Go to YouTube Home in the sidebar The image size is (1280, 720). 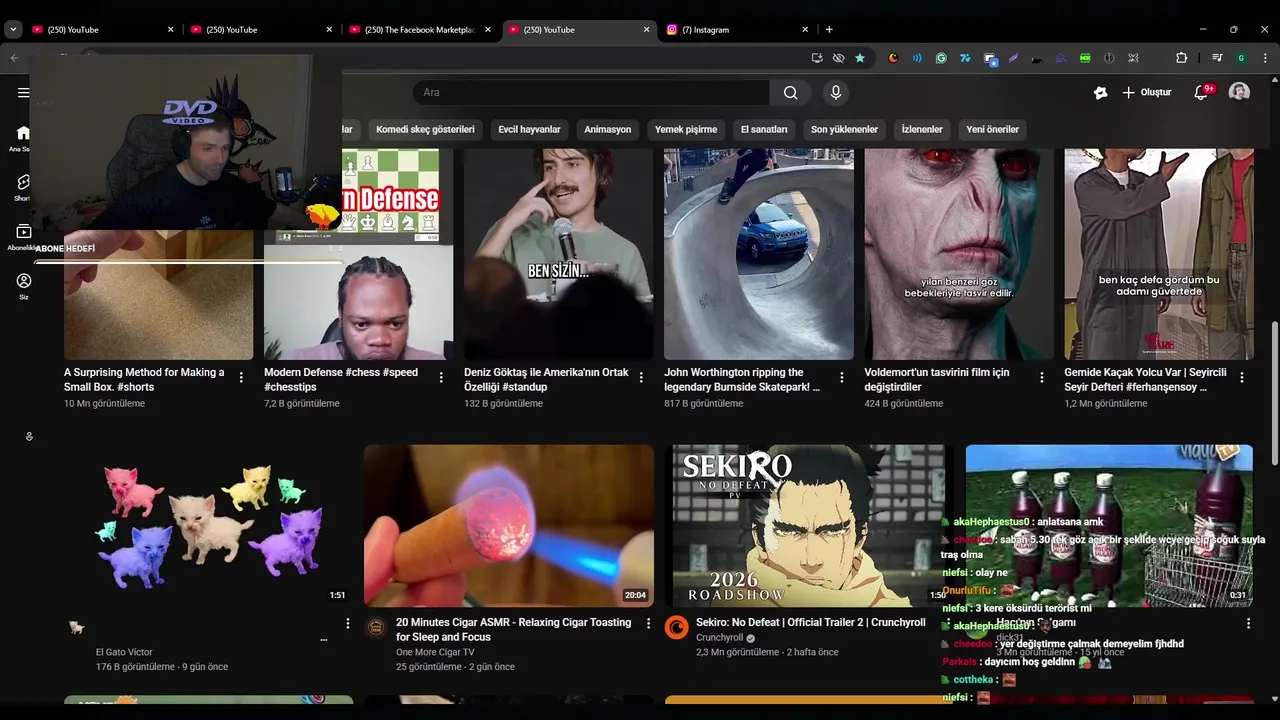click(23, 138)
